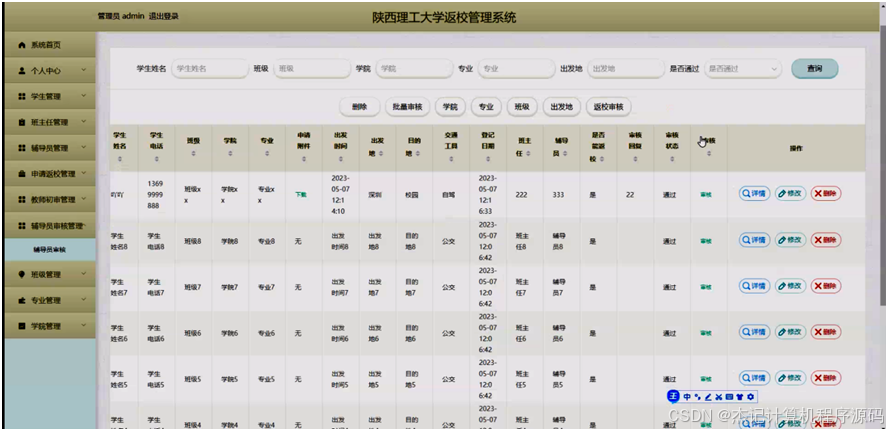Focus the 出发地 search input
Screen dimensions: 888x431
(626, 69)
